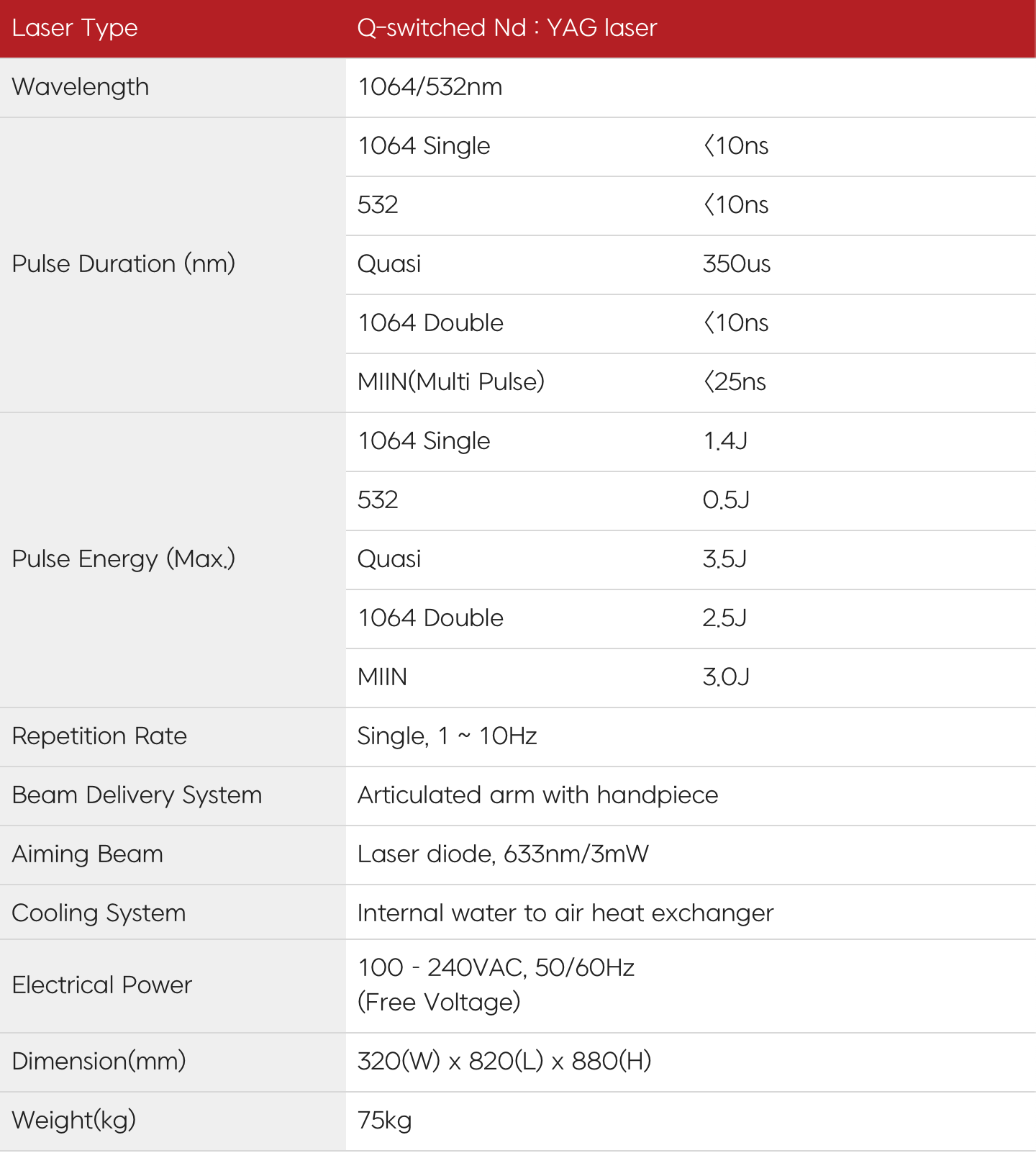Click the MIIN 3.0J energy value
Screen dimensions: 1036x1153
(726, 677)
